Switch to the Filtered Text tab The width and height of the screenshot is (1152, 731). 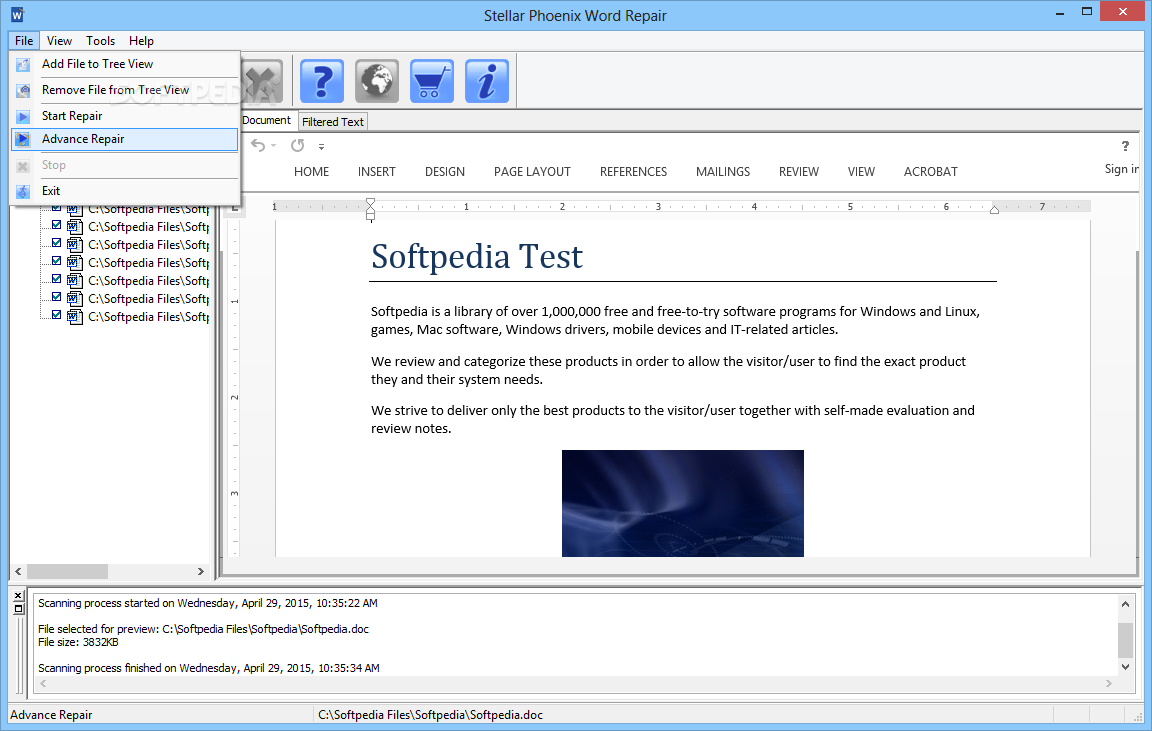click(x=333, y=122)
